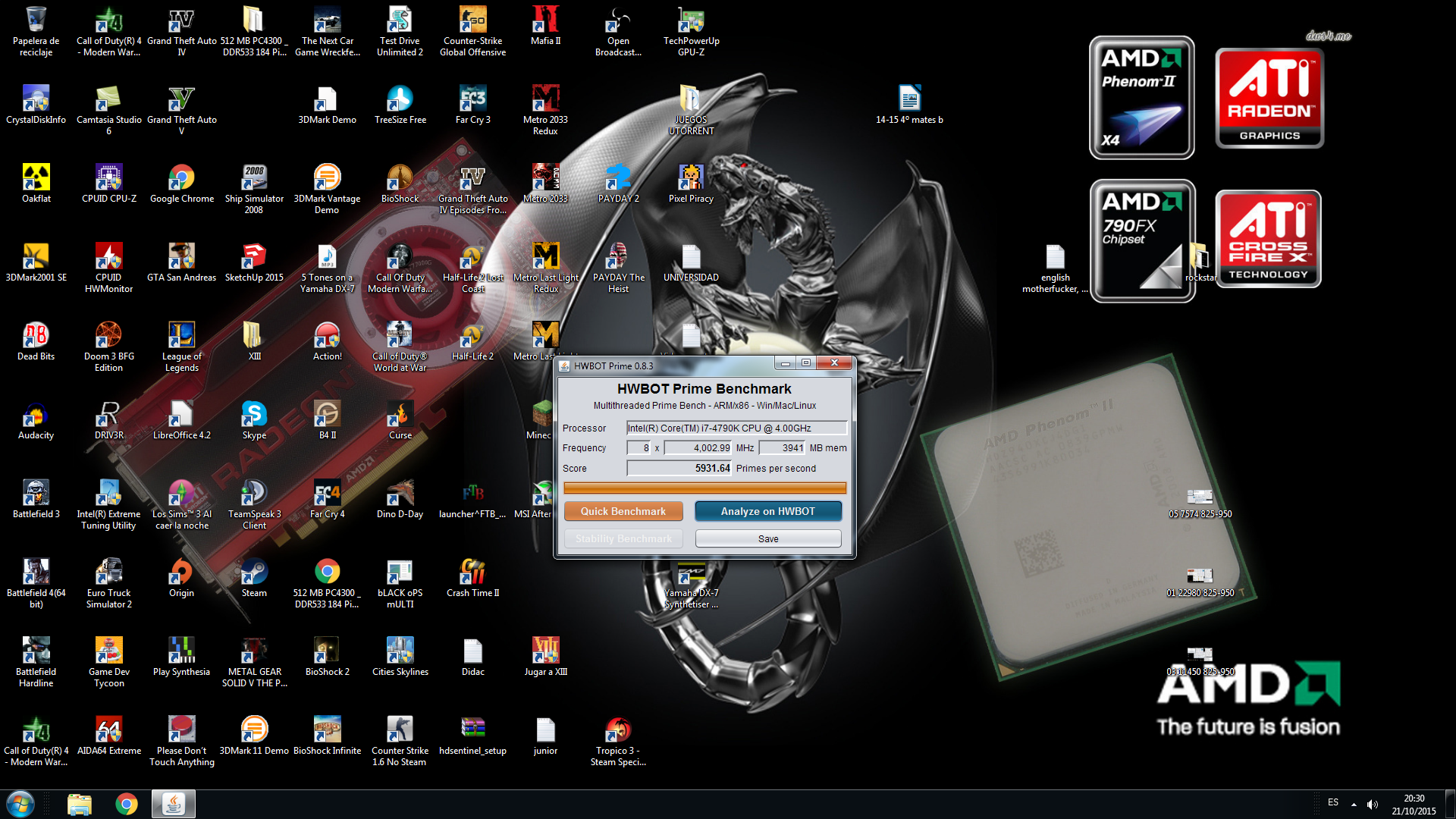Select the Crash Time II icon
This screenshot has height=819, width=1456.
[472, 578]
